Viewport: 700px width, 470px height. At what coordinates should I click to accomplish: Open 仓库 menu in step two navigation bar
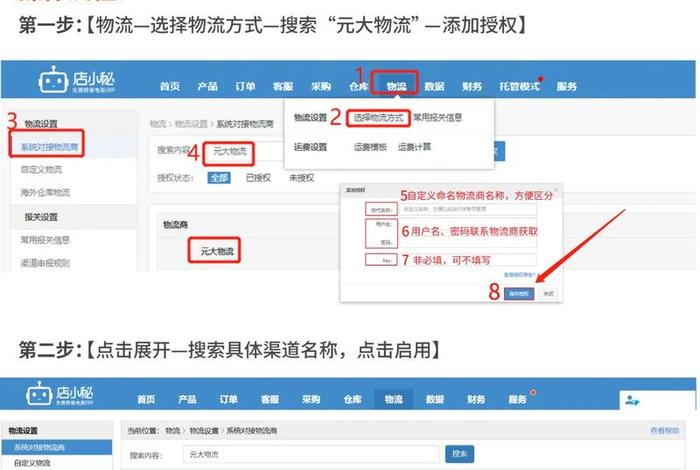point(353,399)
